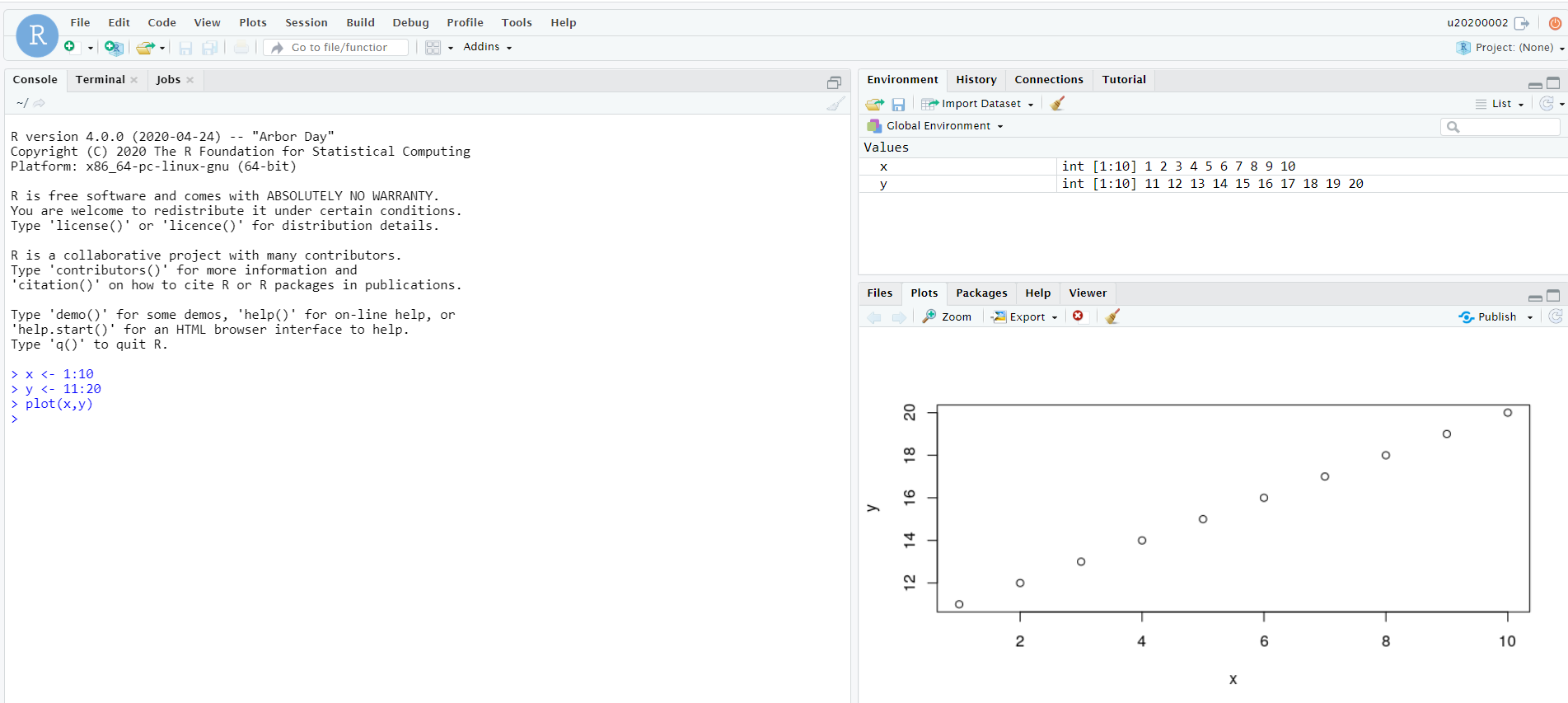
Task: Open the File menu
Action: click(x=80, y=22)
